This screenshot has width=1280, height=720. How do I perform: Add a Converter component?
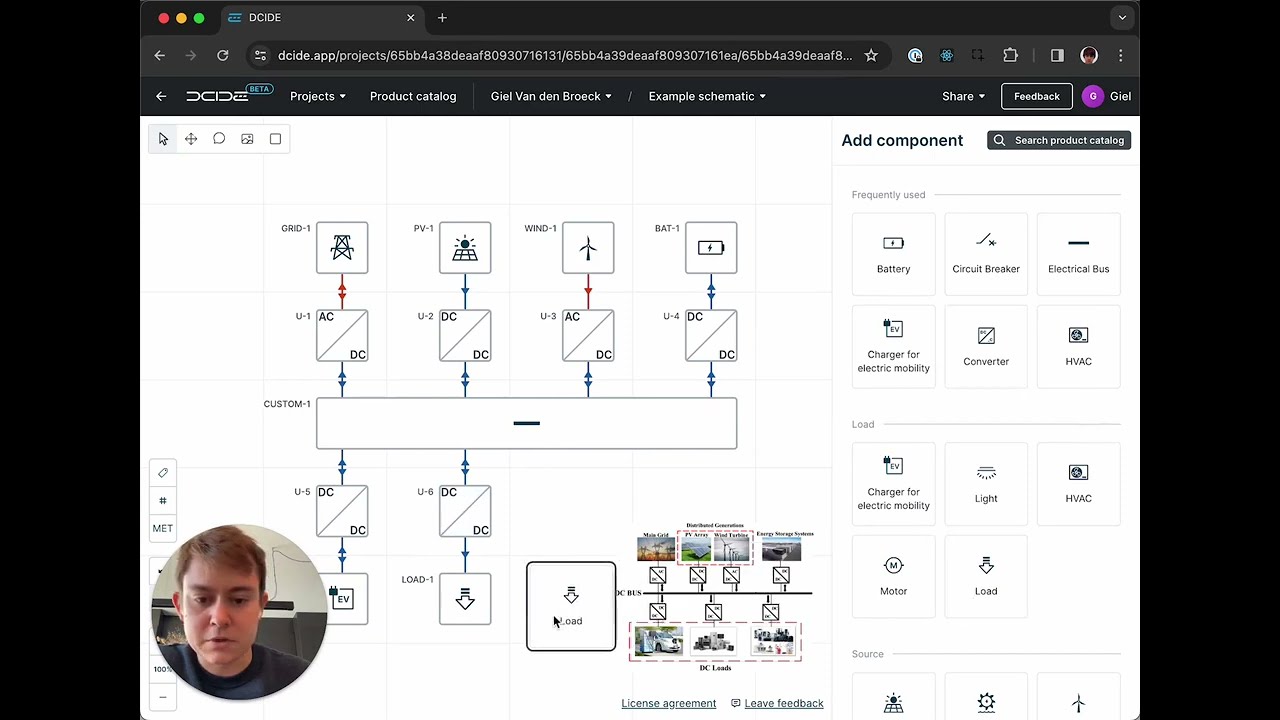click(986, 346)
